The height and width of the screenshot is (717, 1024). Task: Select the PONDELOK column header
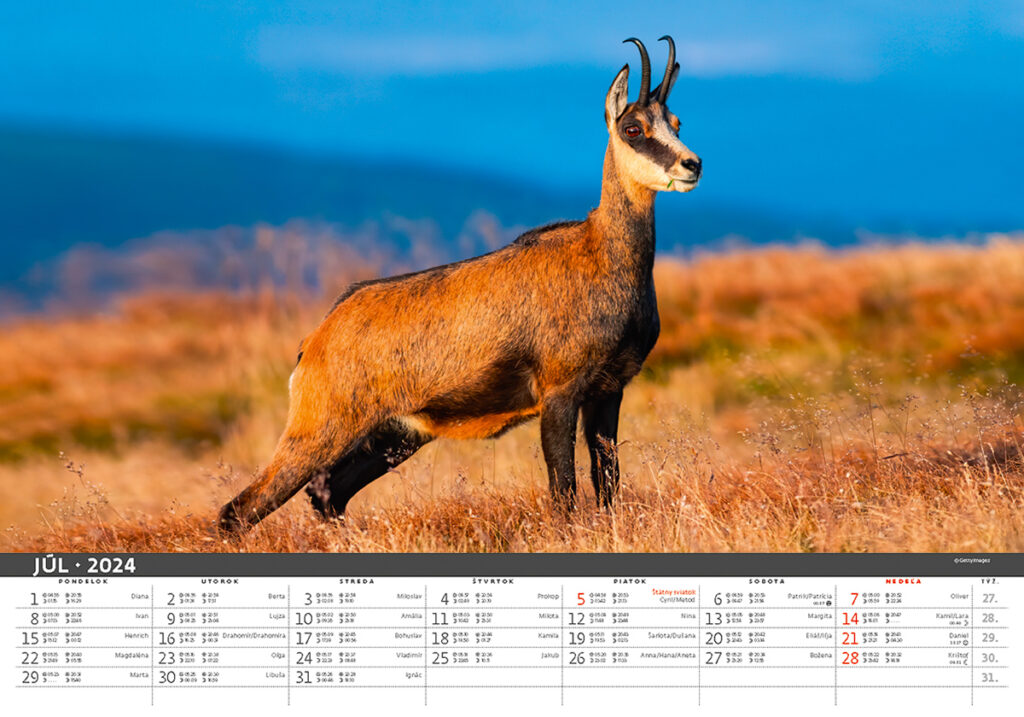click(x=83, y=581)
